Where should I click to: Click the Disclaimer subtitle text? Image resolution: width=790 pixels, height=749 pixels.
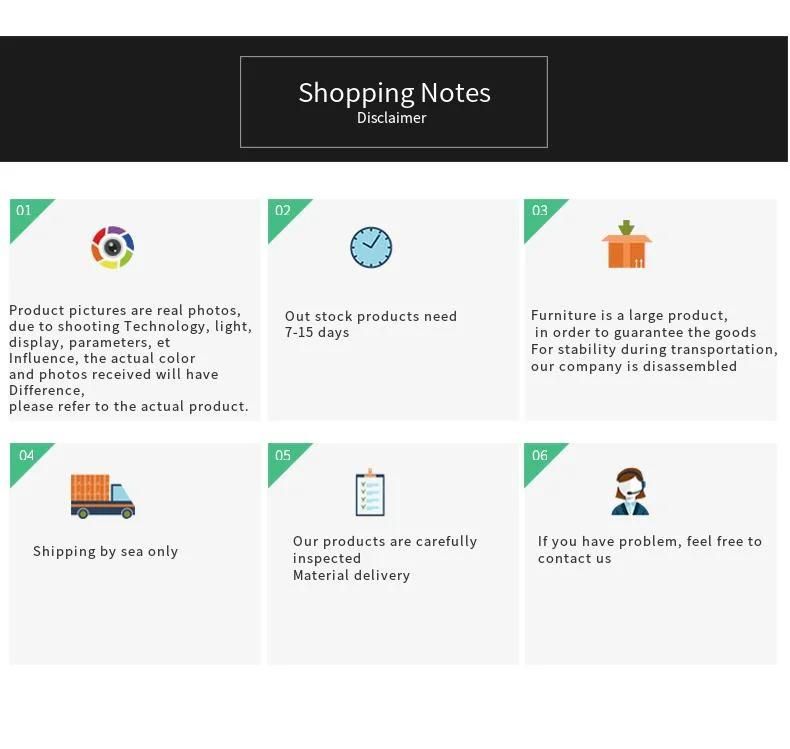pos(391,118)
